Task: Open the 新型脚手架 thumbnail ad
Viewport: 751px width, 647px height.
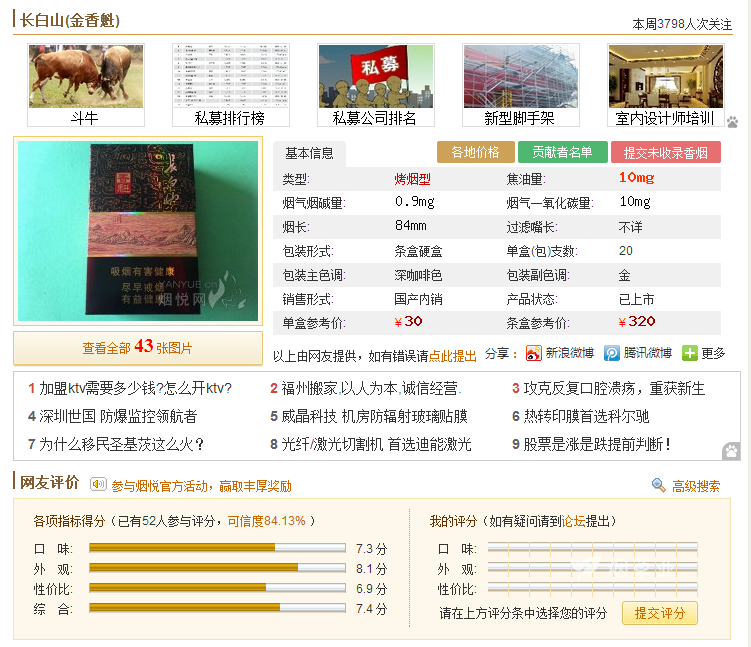Action: [521, 85]
